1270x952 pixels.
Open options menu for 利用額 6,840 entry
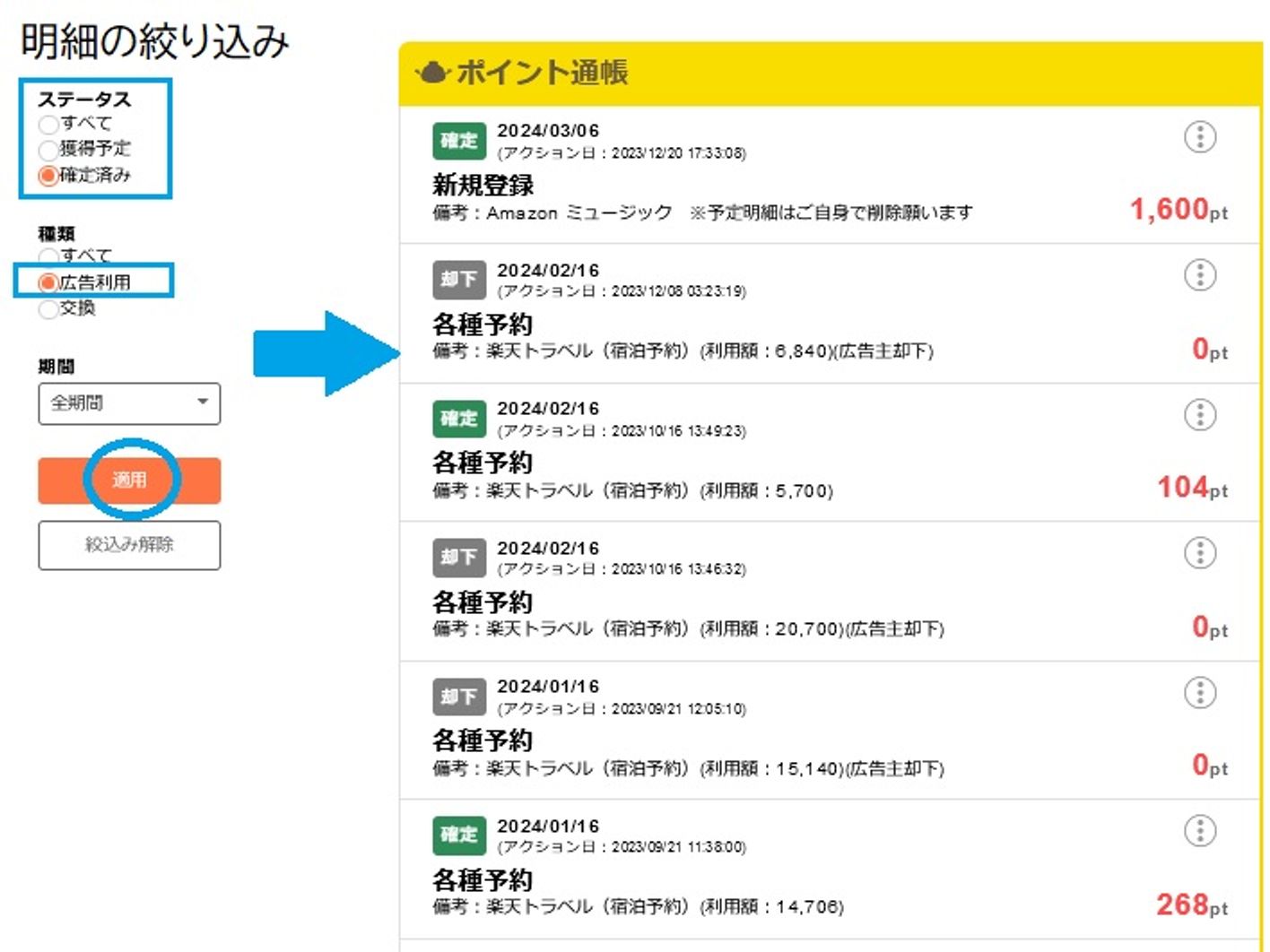pos(1199,275)
